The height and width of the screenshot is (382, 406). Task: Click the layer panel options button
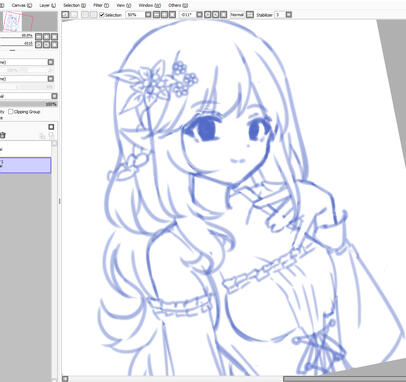pos(51,127)
